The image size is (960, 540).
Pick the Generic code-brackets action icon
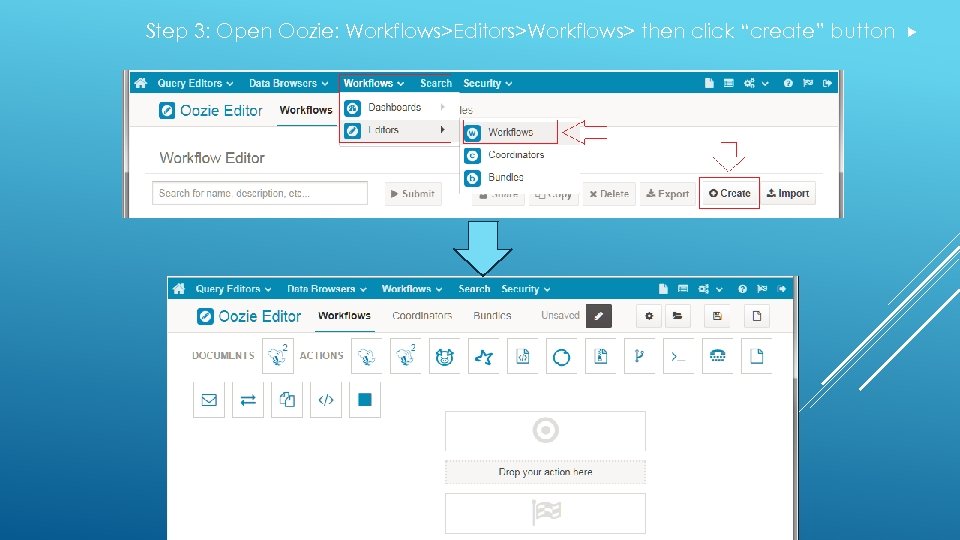point(326,400)
